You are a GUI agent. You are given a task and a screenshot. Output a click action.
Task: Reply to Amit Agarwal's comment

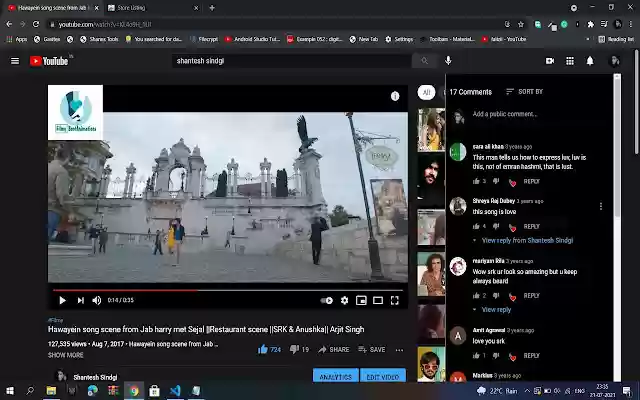pos(531,356)
